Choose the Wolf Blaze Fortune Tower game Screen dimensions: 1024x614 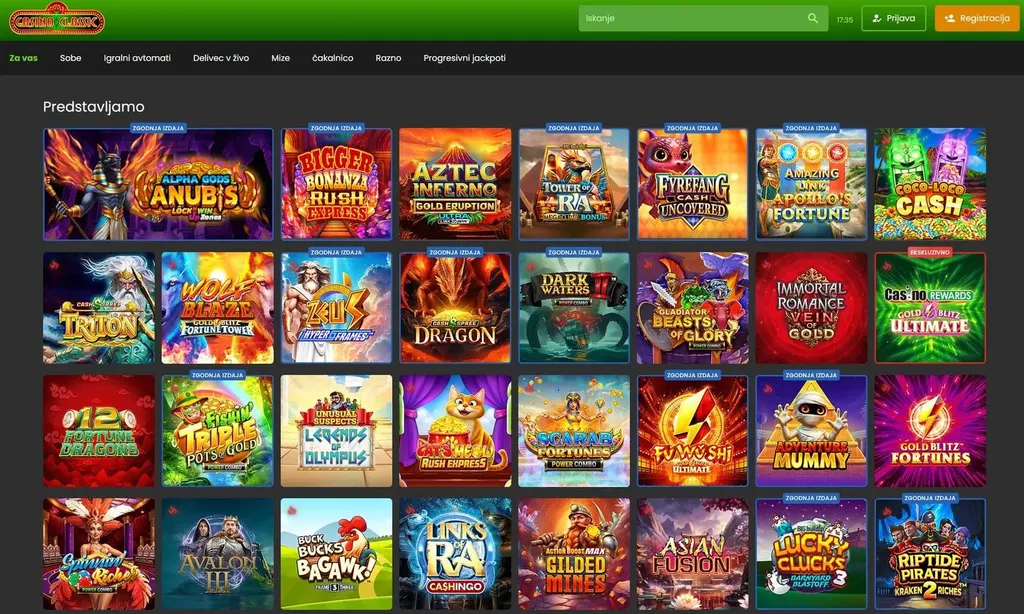pyautogui.click(x=217, y=308)
